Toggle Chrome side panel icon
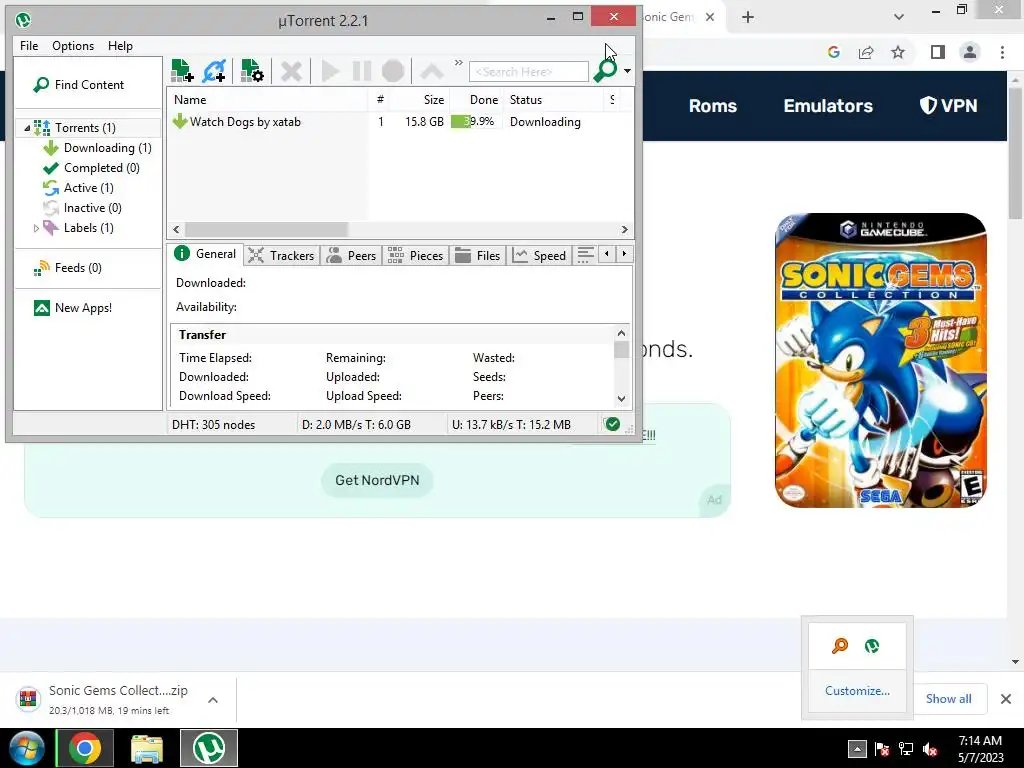 click(x=938, y=52)
